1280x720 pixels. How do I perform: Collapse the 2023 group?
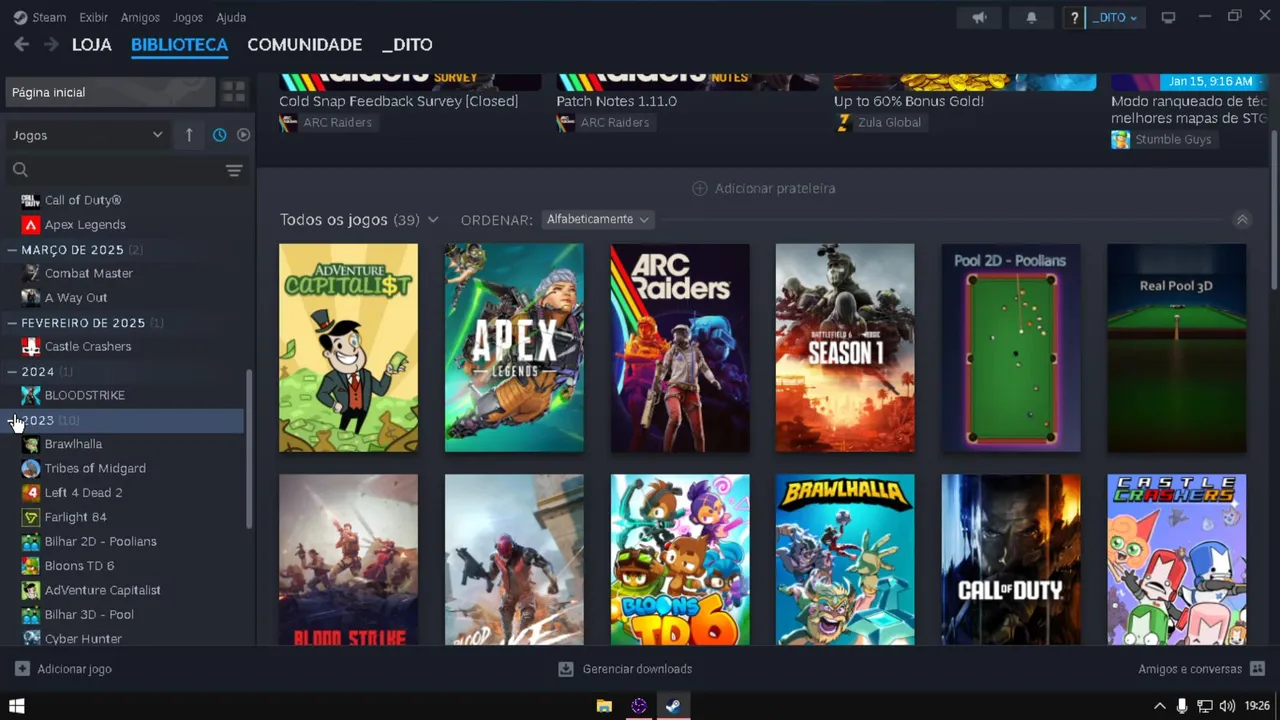coord(13,421)
